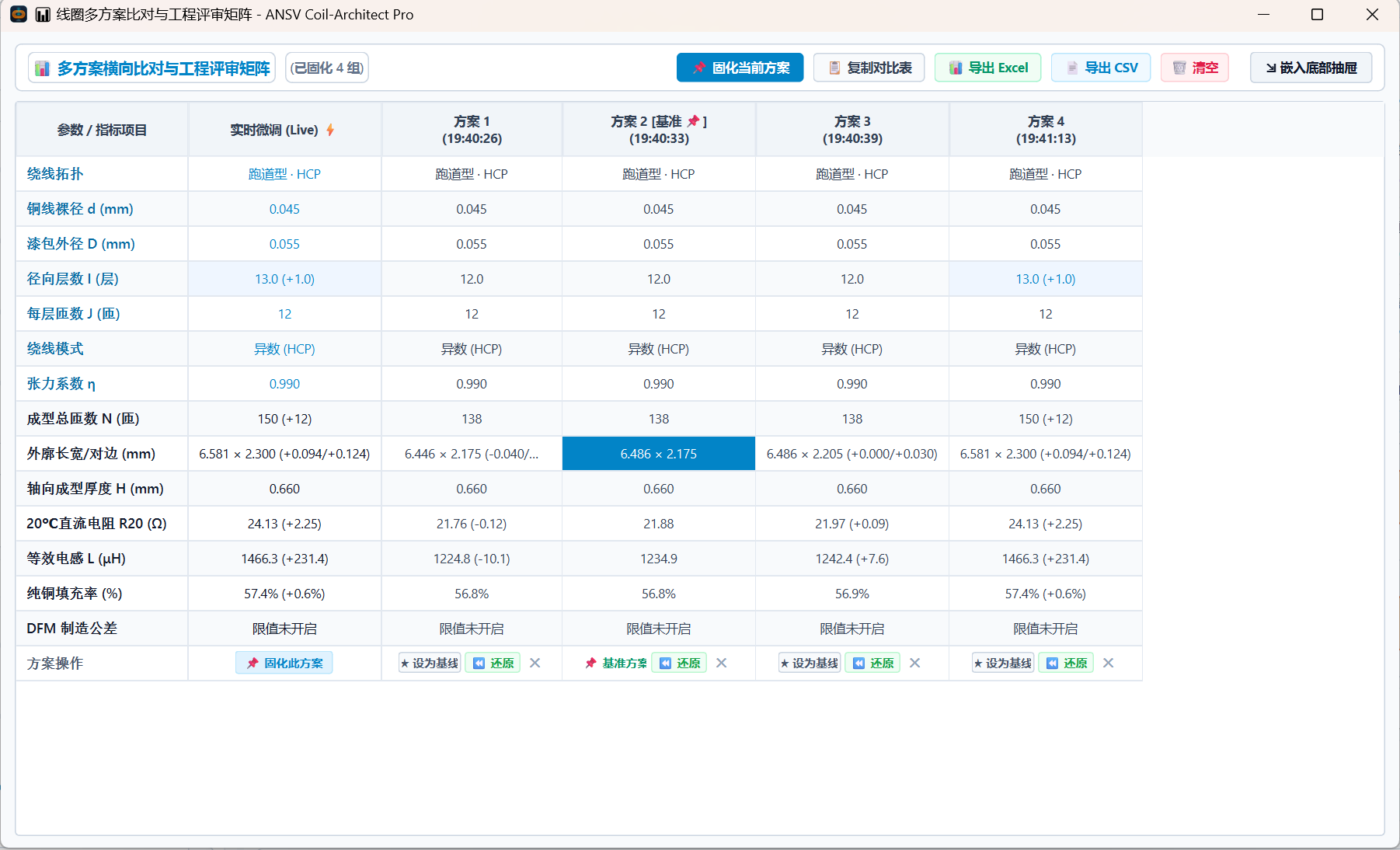1400x850 pixels.
Task: Click the 参数 / 指标项目 header cell
Action: pos(102,130)
